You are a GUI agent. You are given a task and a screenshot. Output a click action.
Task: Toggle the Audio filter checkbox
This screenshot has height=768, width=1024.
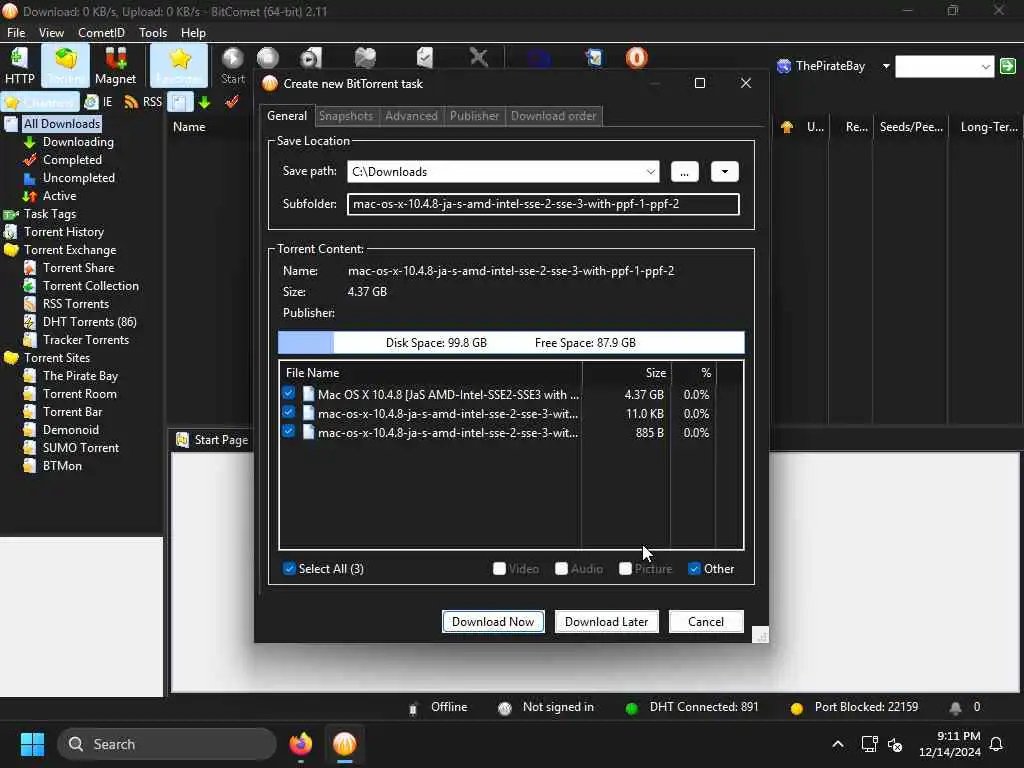click(x=561, y=569)
